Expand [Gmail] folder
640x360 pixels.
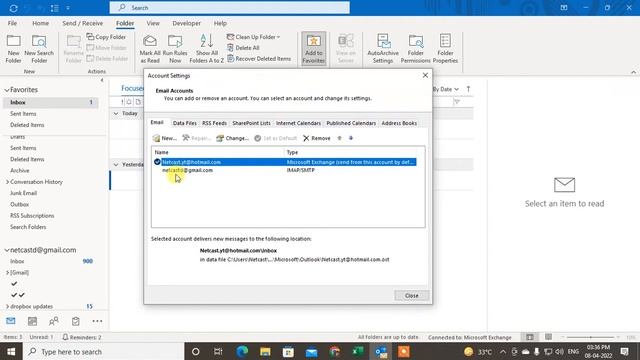pyautogui.click(x=7, y=273)
